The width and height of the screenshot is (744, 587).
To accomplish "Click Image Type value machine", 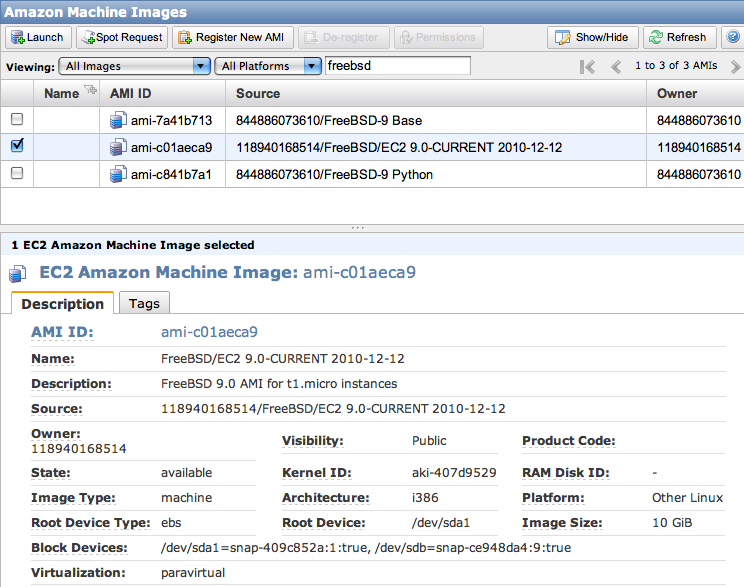I will [x=186, y=497].
